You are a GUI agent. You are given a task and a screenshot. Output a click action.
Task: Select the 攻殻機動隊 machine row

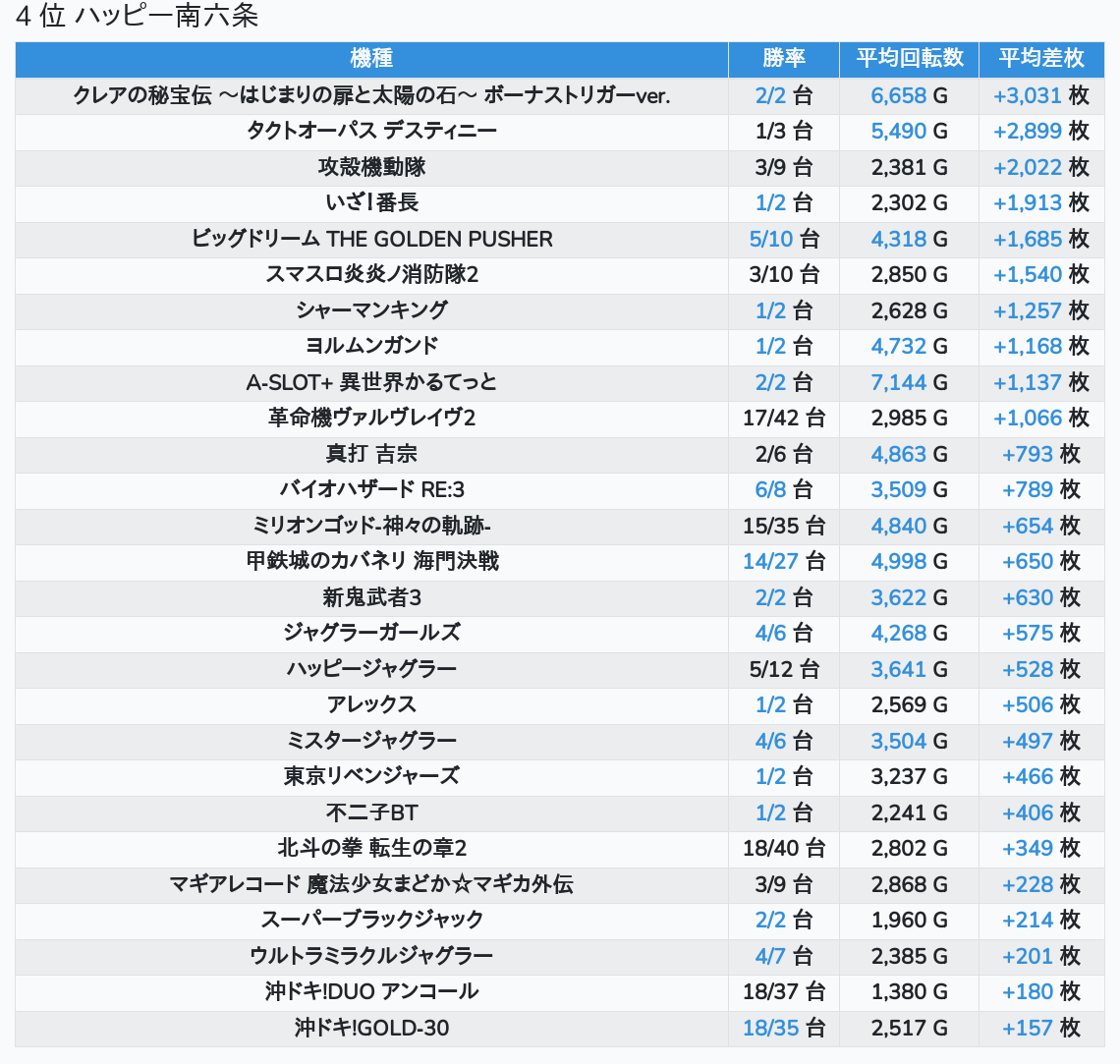(x=560, y=168)
